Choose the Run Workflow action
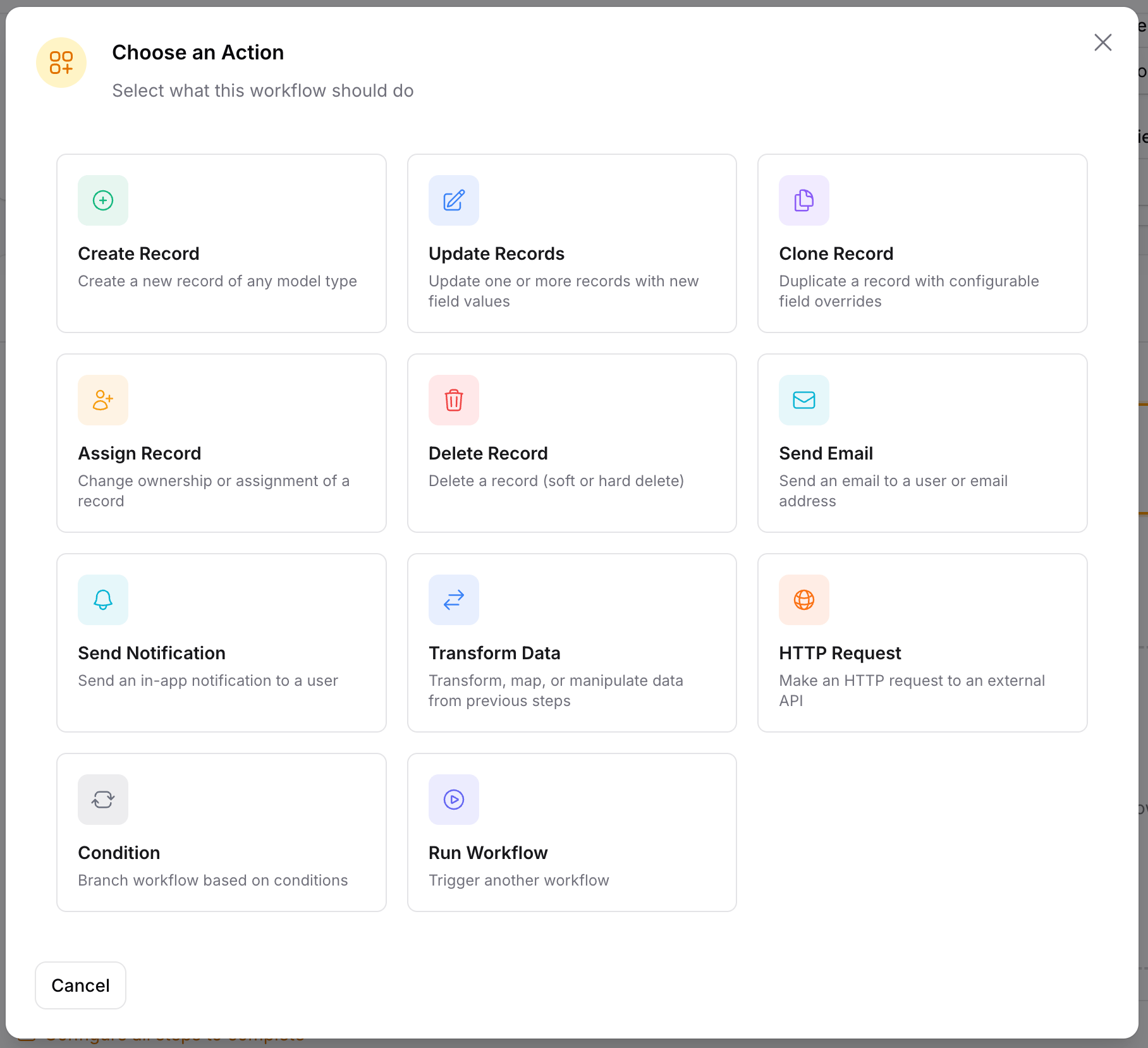This screenshot has width=1148, height=1048. tap(571, 832)
